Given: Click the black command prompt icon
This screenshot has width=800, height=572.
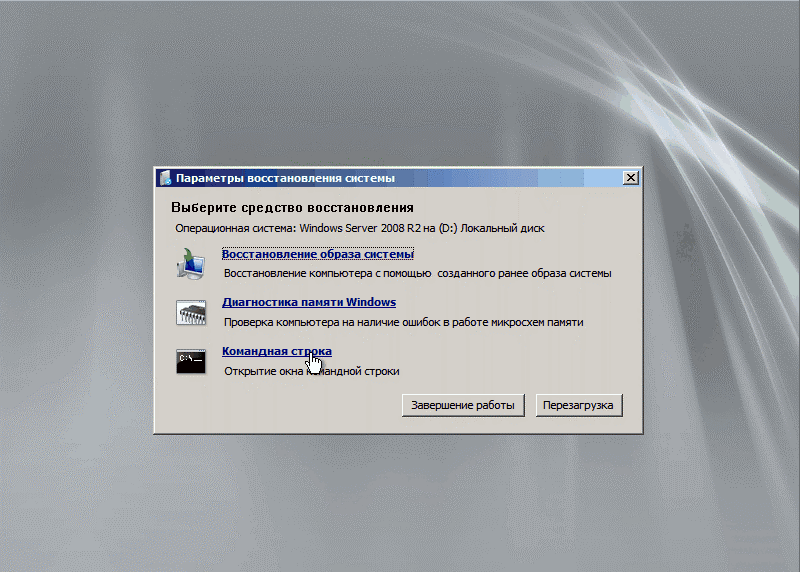Looking at the screenshot, I should [x=191, y=361].
